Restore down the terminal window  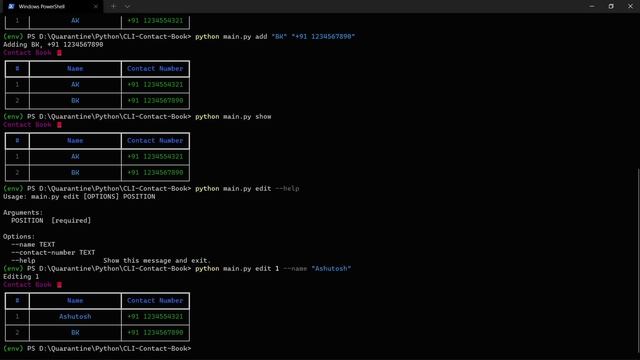point(611,6)
